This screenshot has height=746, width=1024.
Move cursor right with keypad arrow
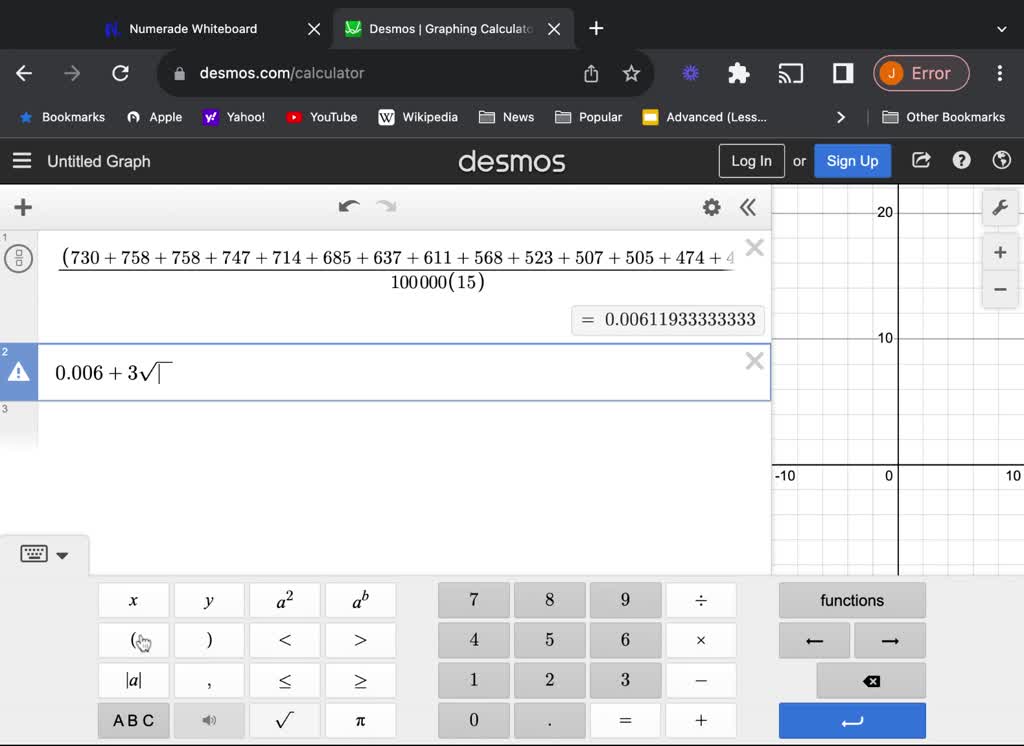890,641
